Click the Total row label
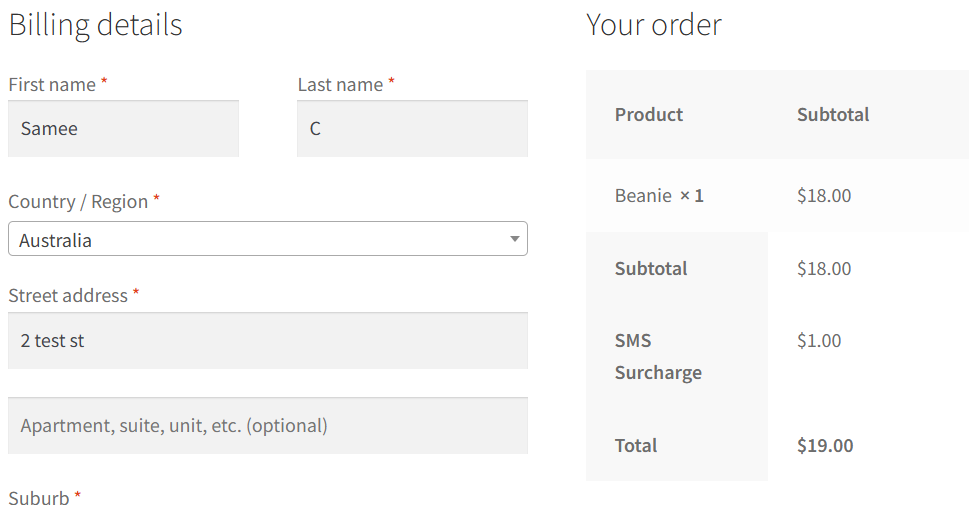Image resolution: width=969 pixels, height=505 pixels. click(636, 446)
